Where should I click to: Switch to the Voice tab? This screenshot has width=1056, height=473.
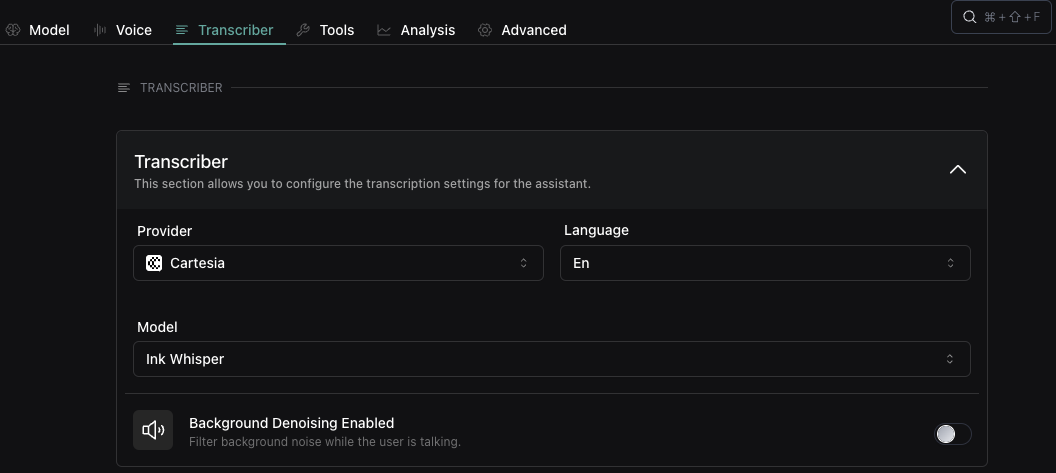tap(133, 30)
